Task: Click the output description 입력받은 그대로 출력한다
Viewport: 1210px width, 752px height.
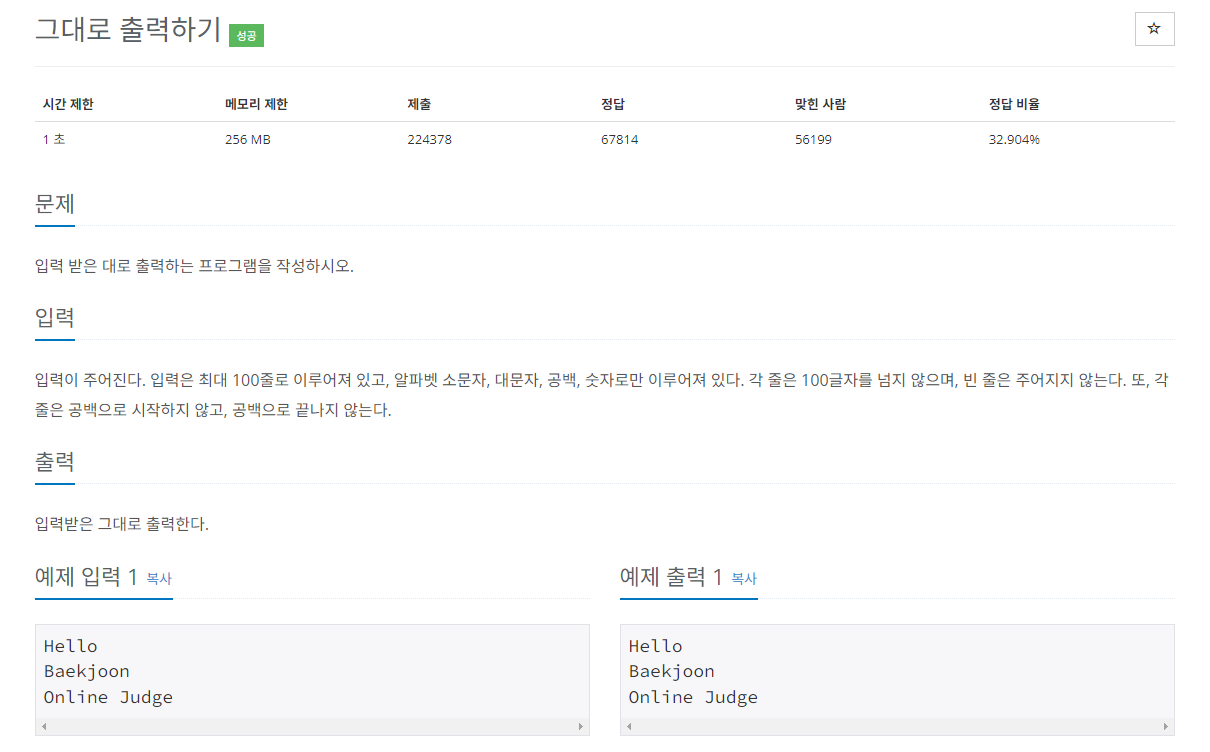Action: click(122, 524)
